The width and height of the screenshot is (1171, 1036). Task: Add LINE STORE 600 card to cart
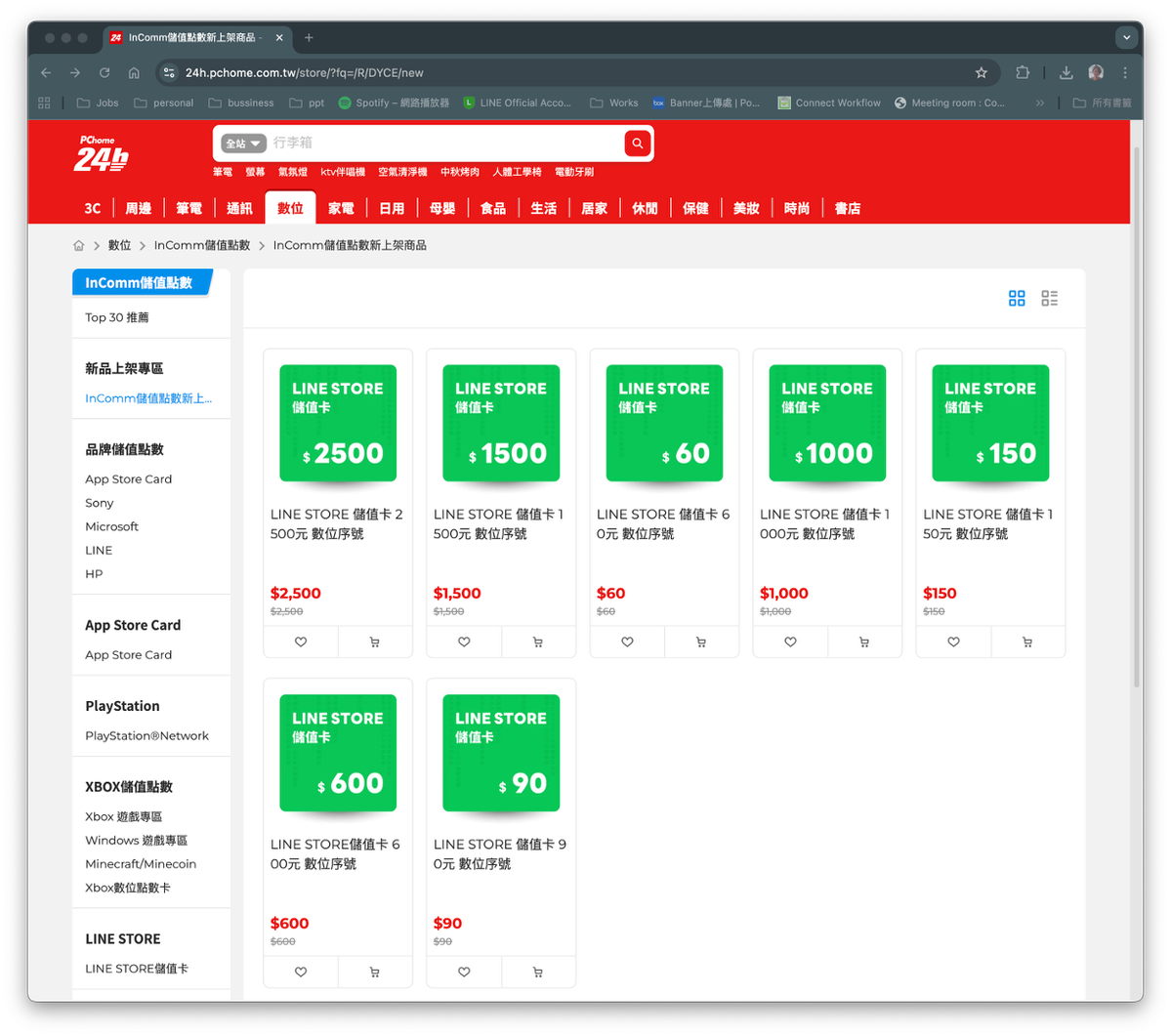[x=375, y=972]
